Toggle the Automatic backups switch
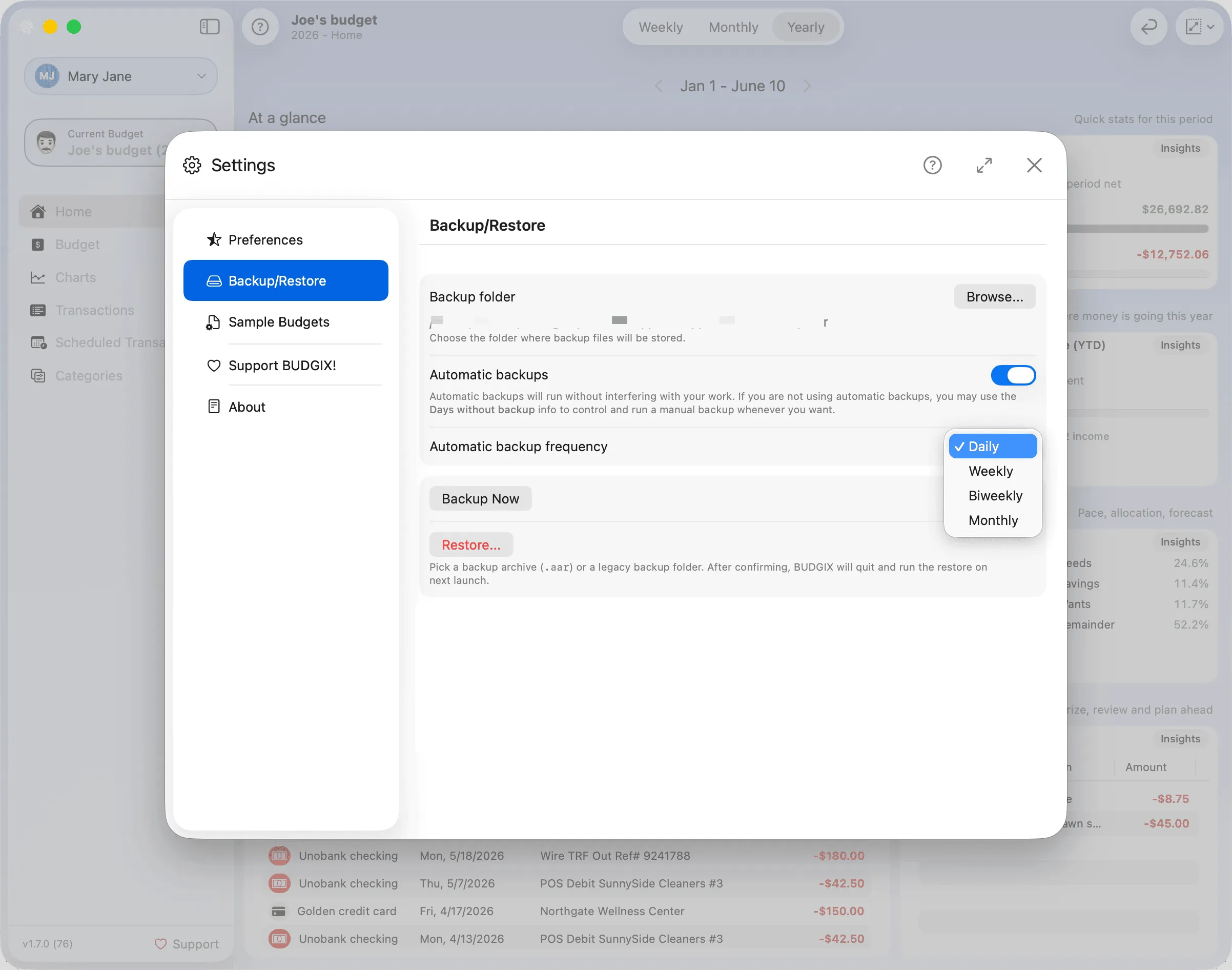Screen dimensions: 1232x970 pyautogui.click(x=1013, y=375)
